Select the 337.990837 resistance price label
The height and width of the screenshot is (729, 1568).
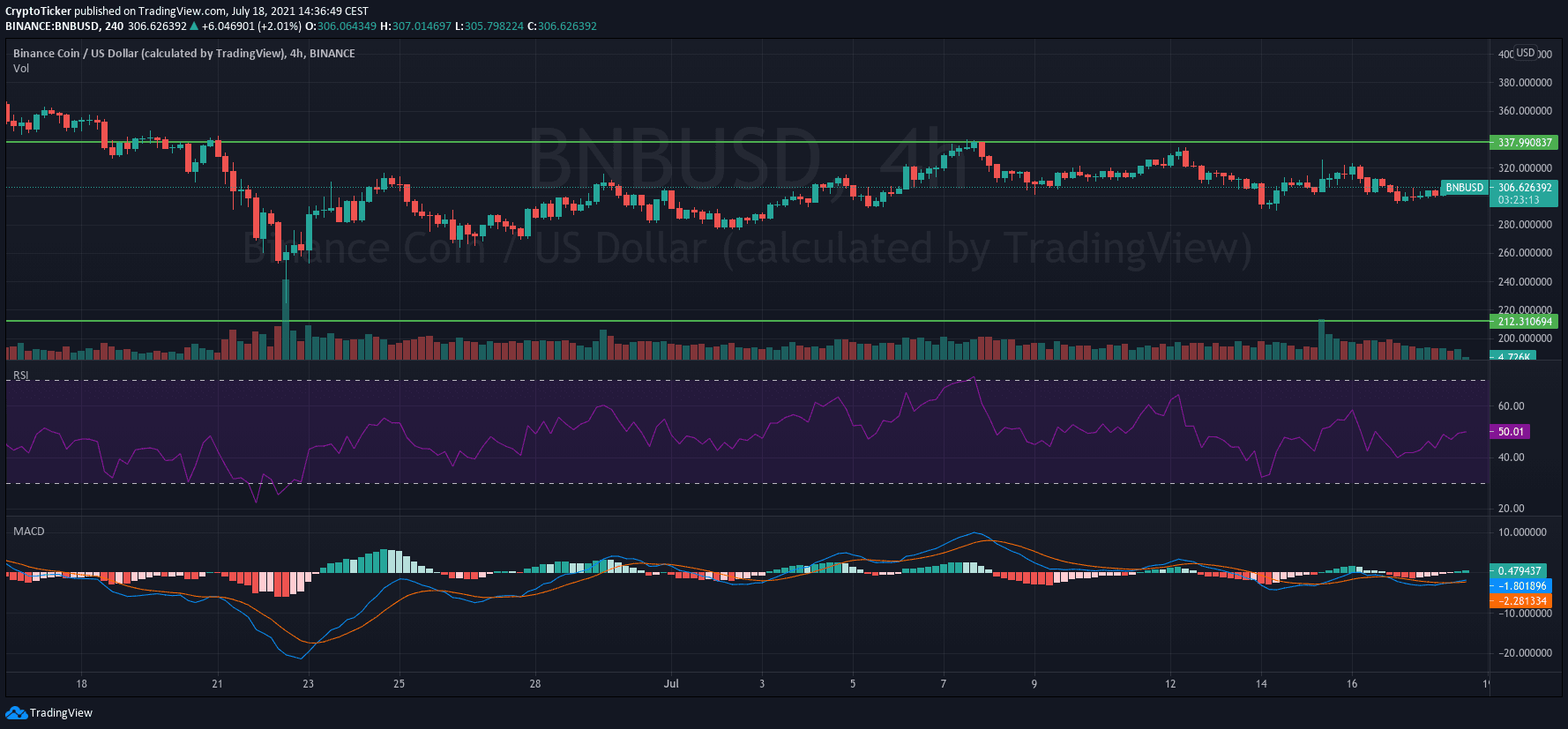(1523, 143)
